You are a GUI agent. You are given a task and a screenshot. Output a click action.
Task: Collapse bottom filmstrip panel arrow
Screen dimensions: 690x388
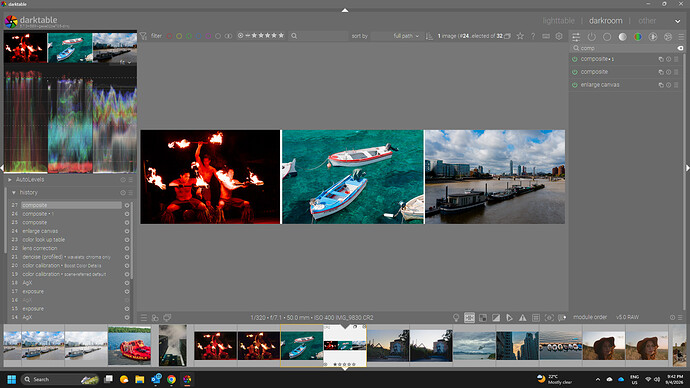345,369
